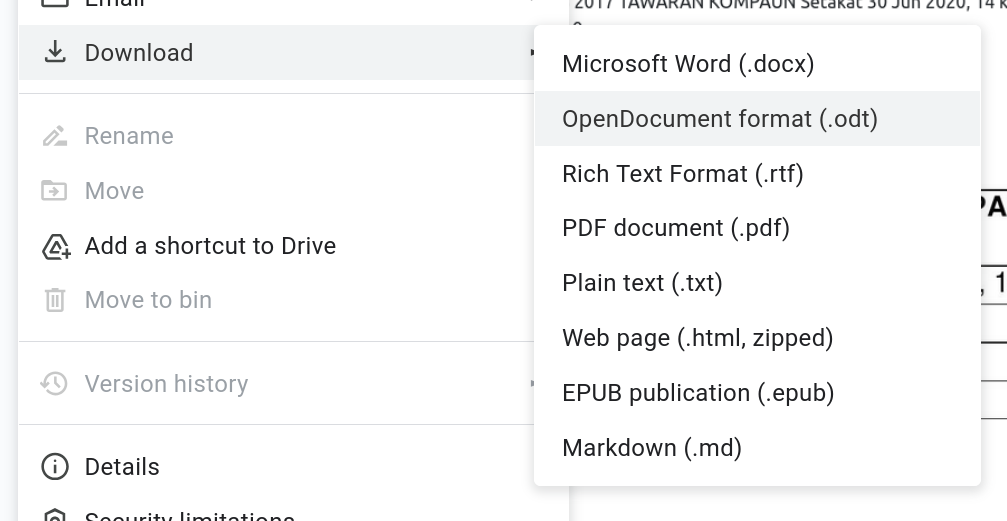Open the Details menu entry
The image size is (1007, 521).
pos(122,467)
